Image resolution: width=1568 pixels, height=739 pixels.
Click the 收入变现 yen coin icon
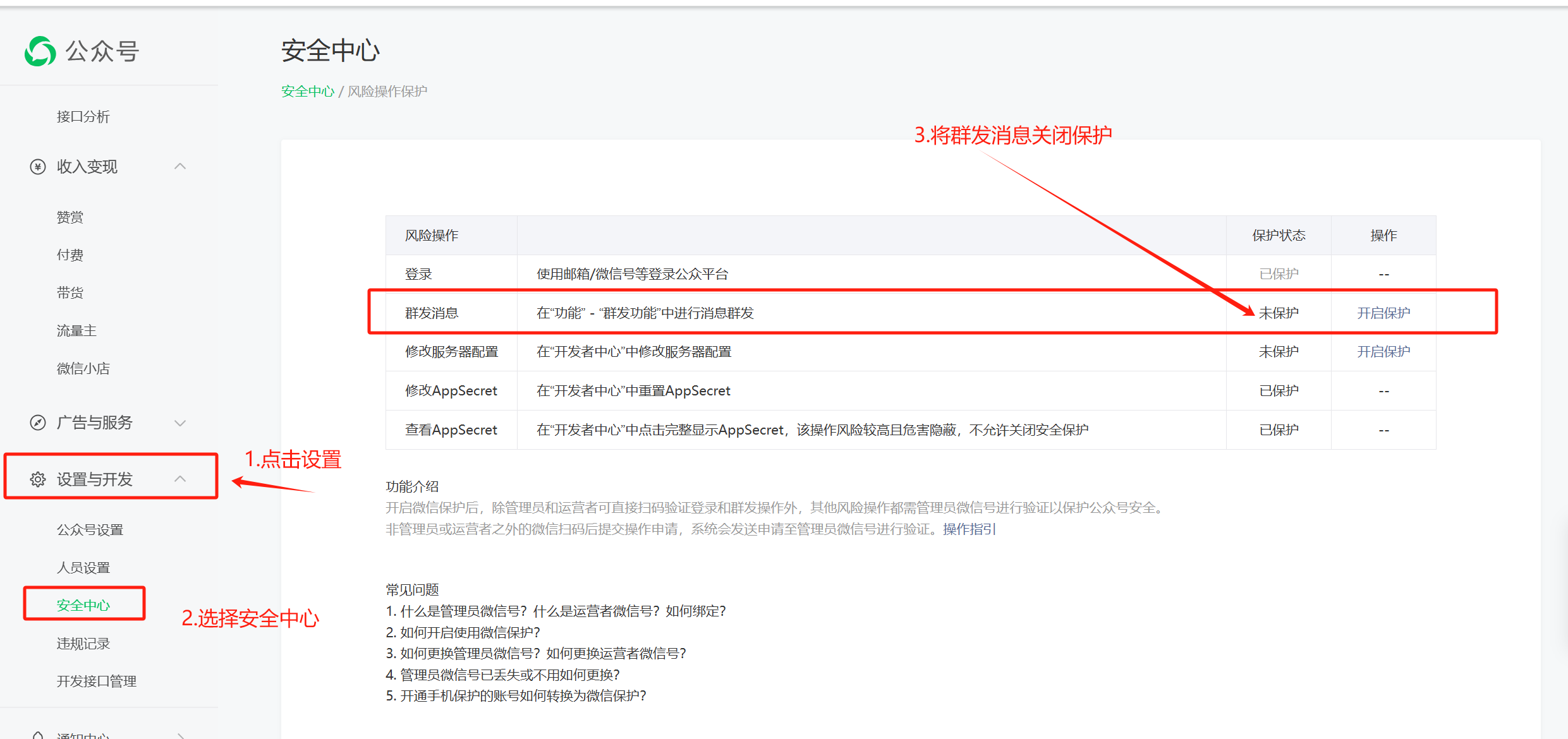click(x=38, y=167)
